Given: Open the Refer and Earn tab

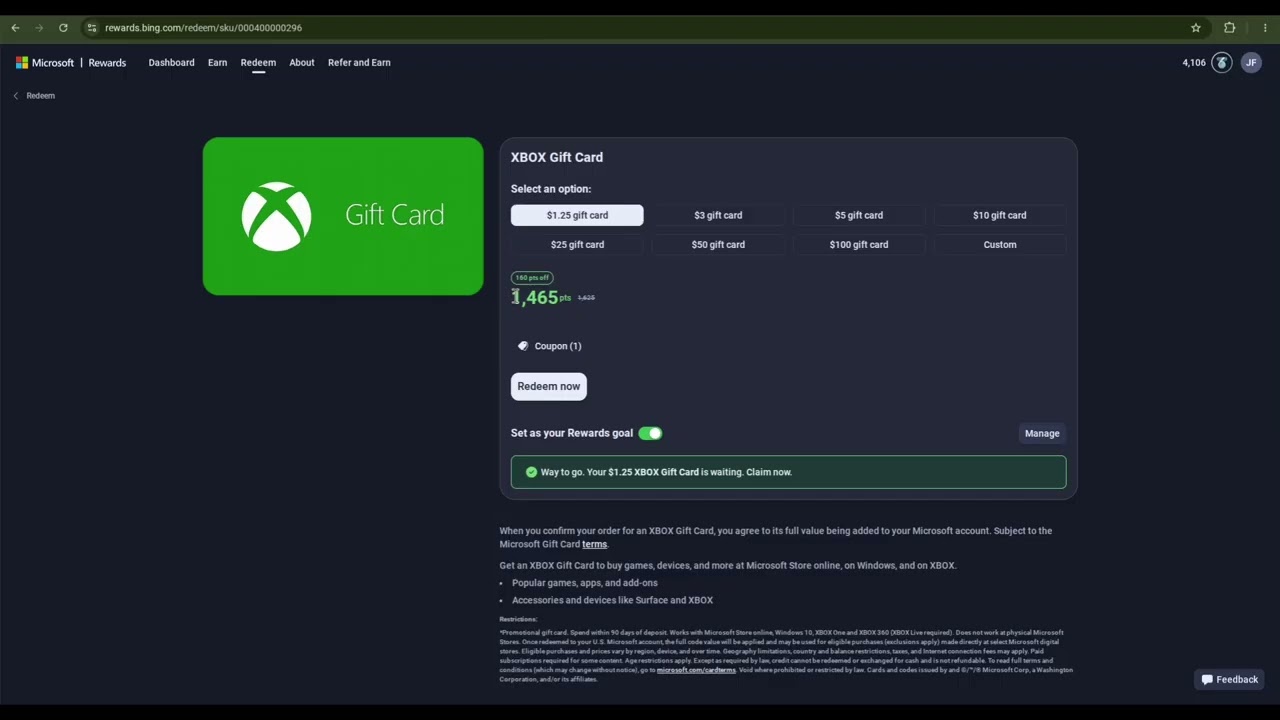Looking at the screenshot, I should tap(359, 63).
